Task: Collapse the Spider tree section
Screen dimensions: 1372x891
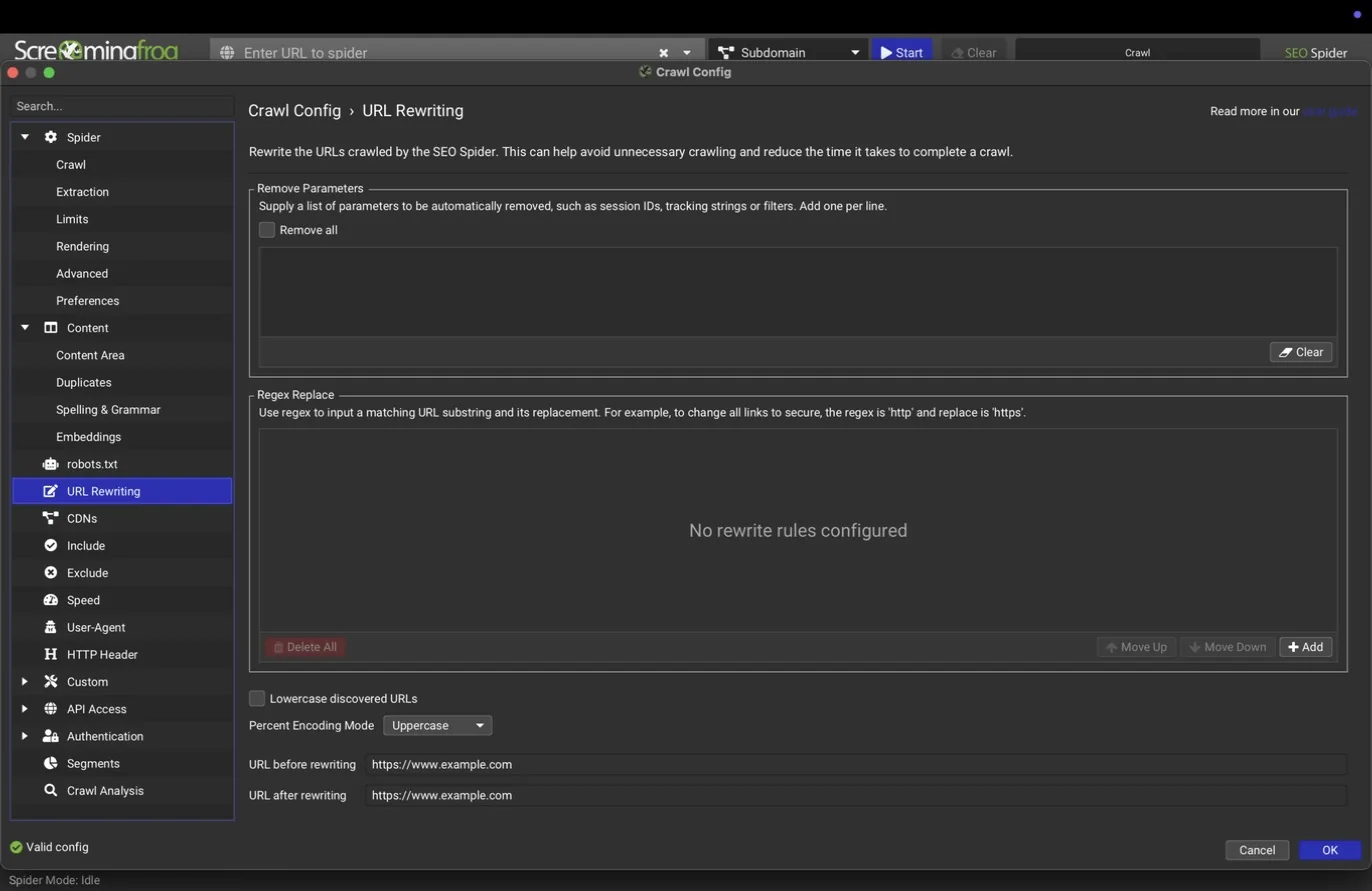Action: tap(25, 137)
